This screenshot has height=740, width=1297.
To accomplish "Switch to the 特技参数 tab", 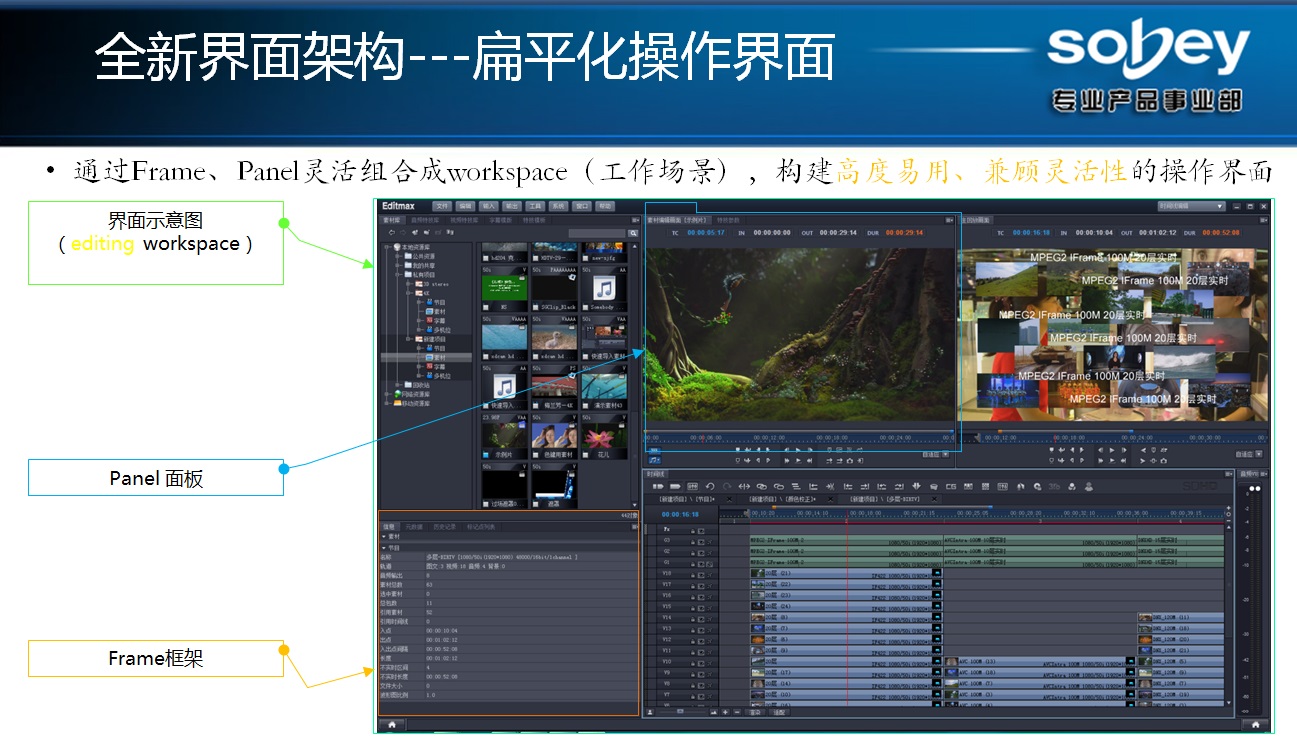I will tap(728, 220).
